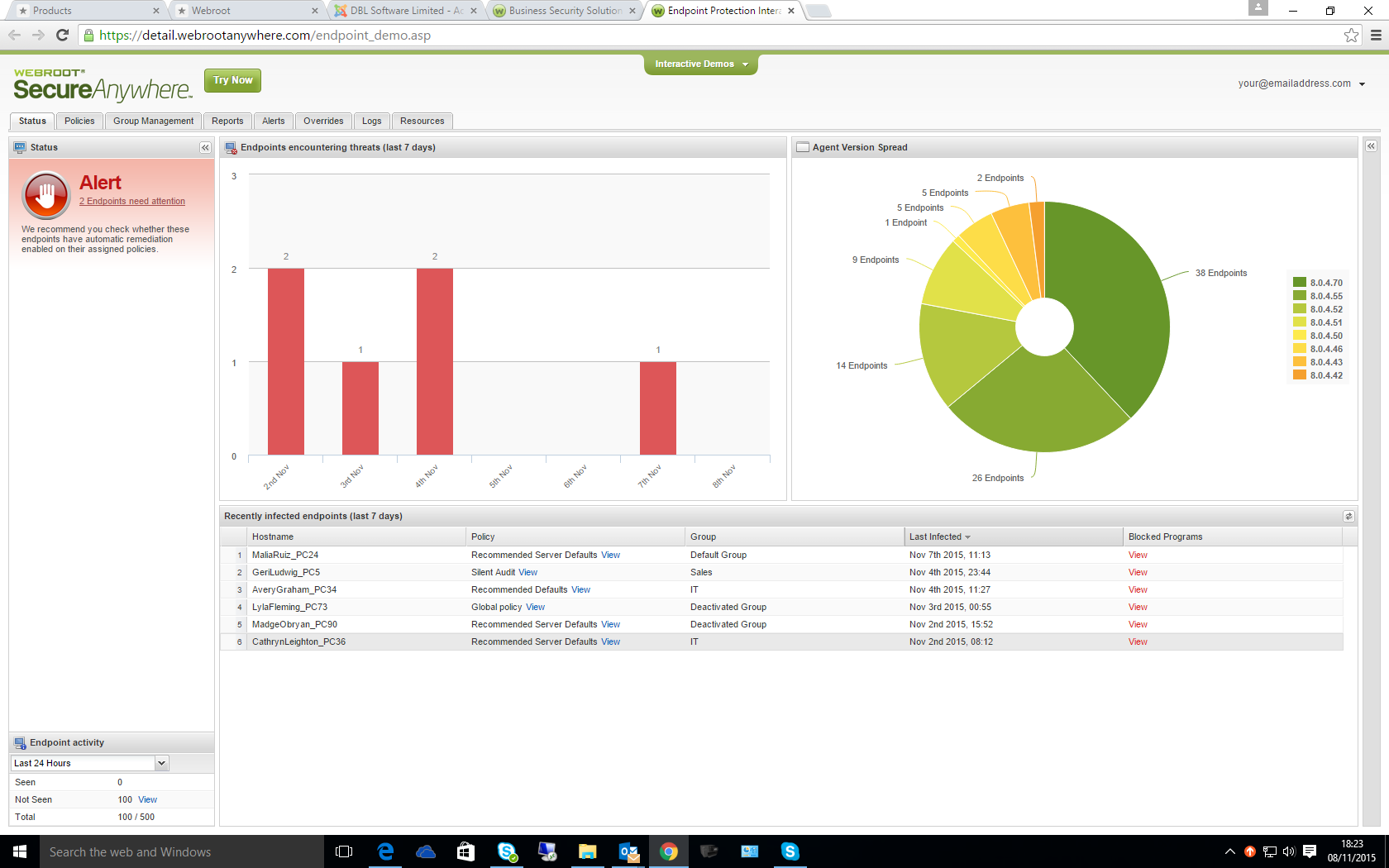Screen dimensions: 1389x868
Task: Sort by the Last Infected column header
Action: (x=1013, y=537)
